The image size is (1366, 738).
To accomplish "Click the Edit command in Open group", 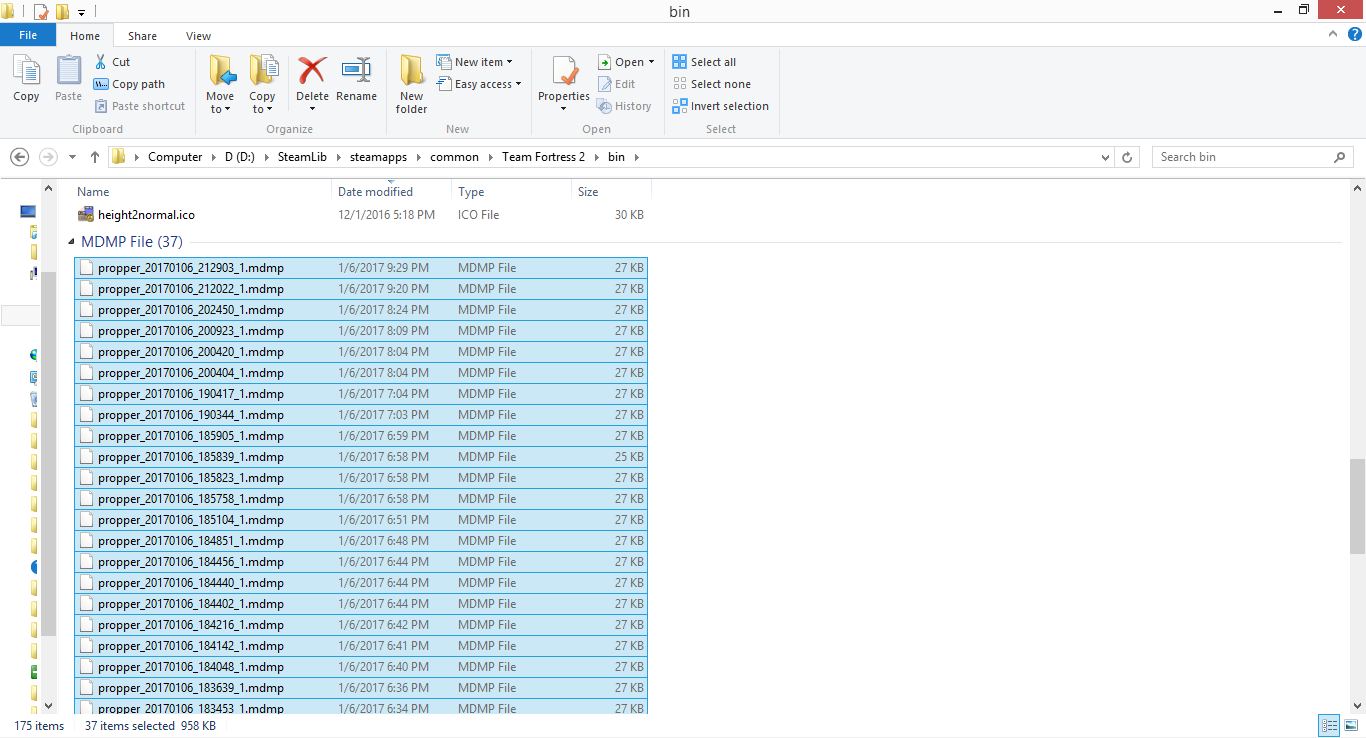I will [x=617, y=84].
